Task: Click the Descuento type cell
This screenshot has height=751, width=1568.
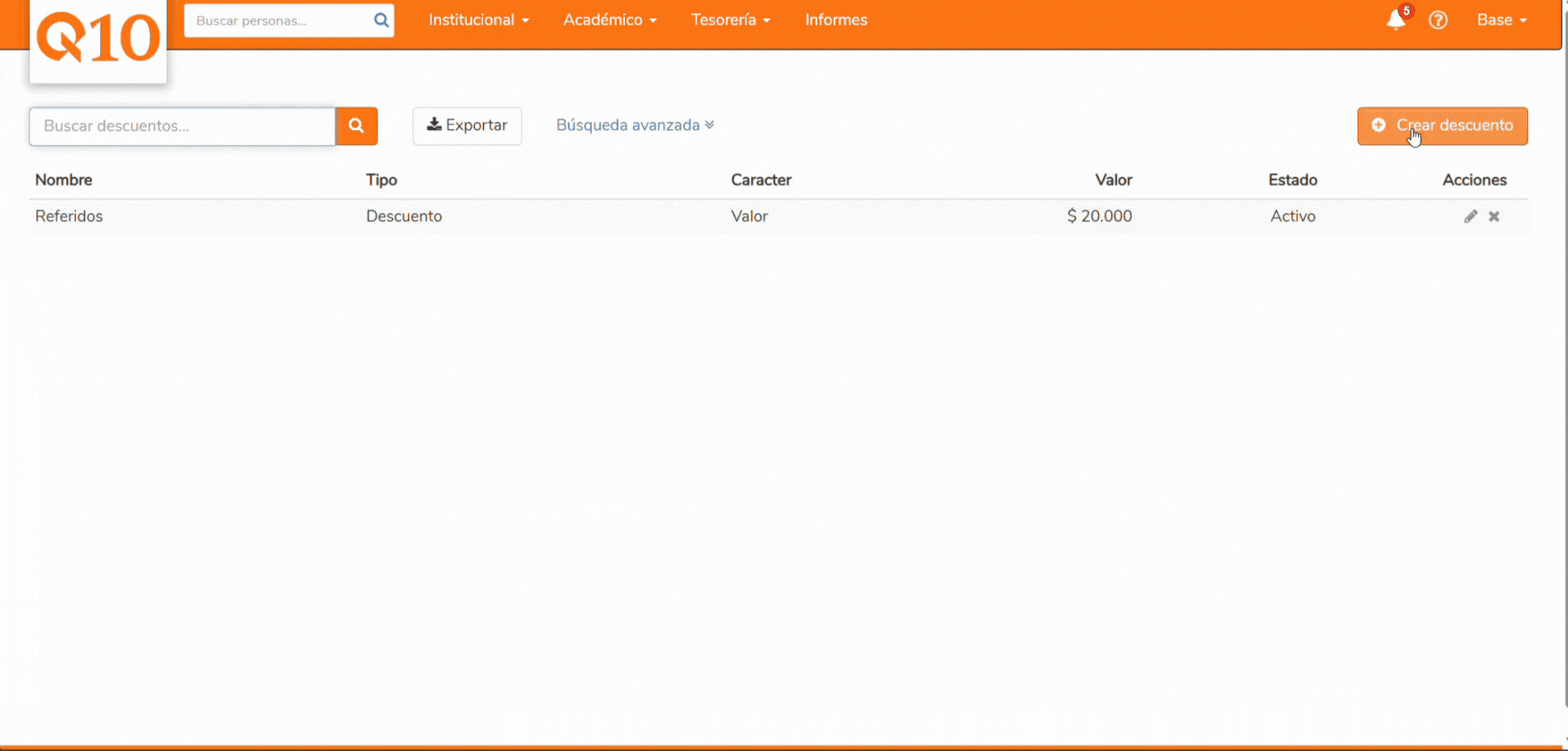Action: 403,216
